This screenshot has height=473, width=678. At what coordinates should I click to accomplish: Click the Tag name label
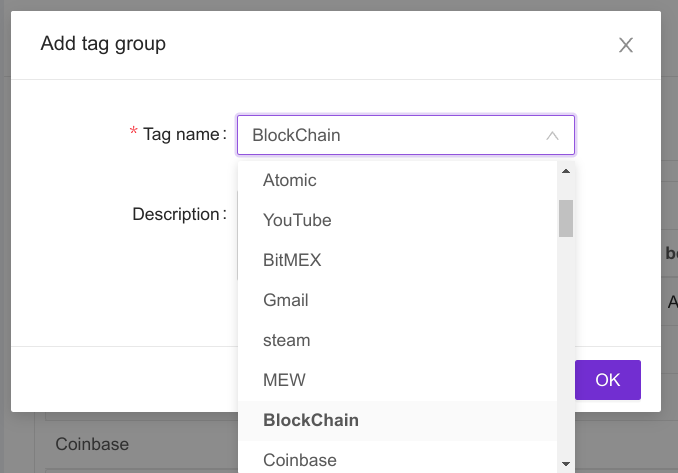182,134
